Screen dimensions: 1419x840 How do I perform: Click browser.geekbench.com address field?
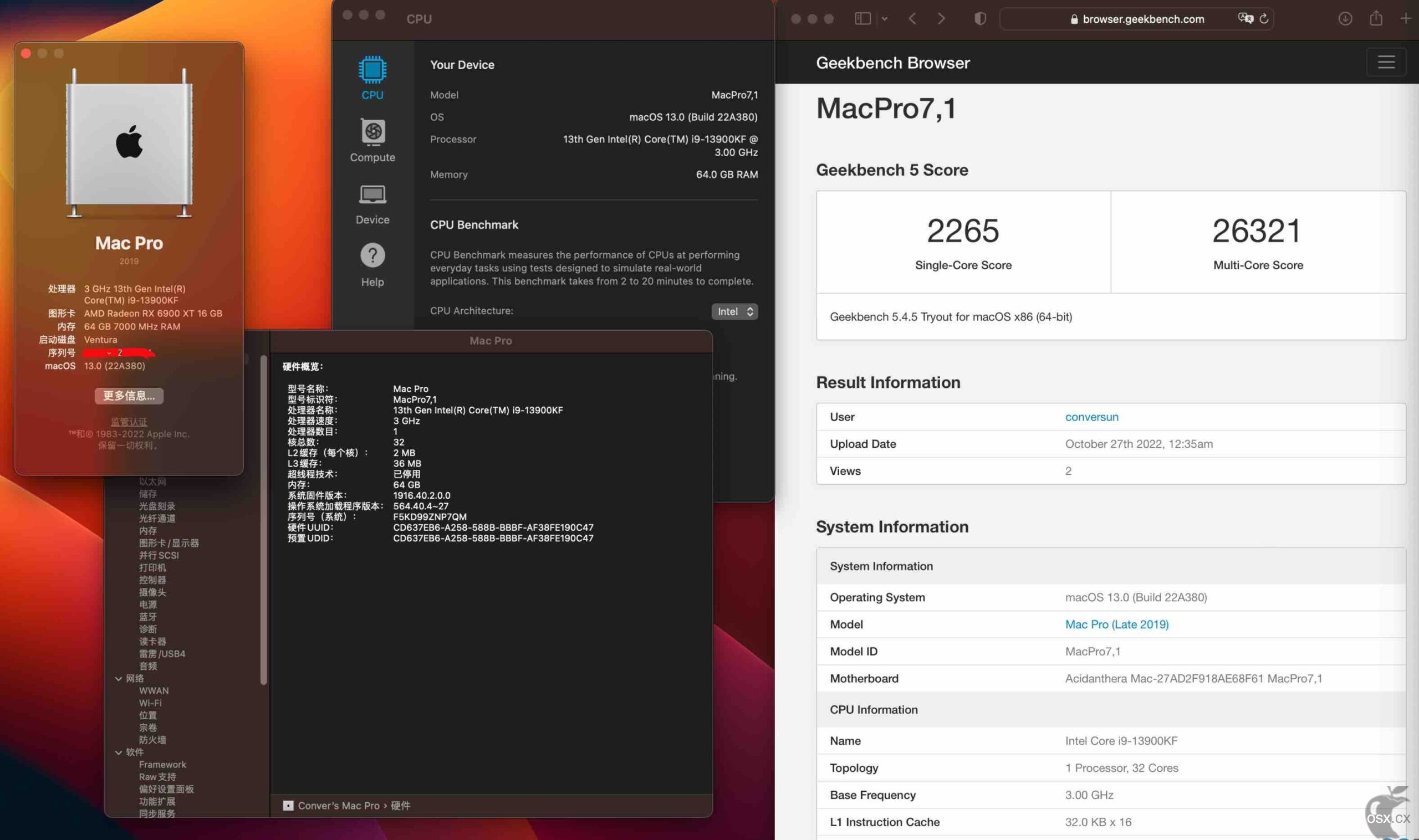coord(1136,19)
